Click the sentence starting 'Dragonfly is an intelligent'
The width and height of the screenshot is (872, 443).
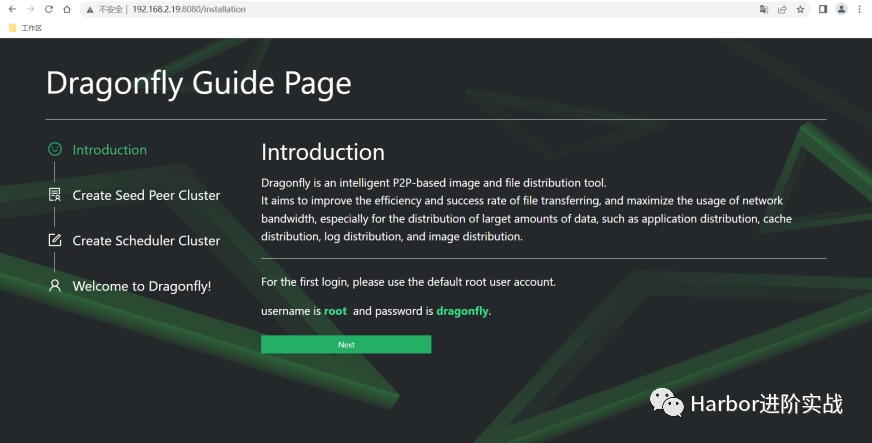point(434,183)
